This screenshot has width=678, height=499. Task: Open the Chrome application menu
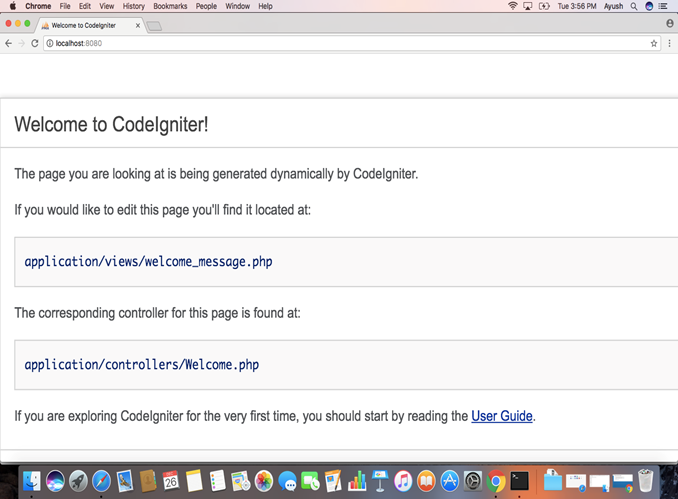tap(38, 6)
